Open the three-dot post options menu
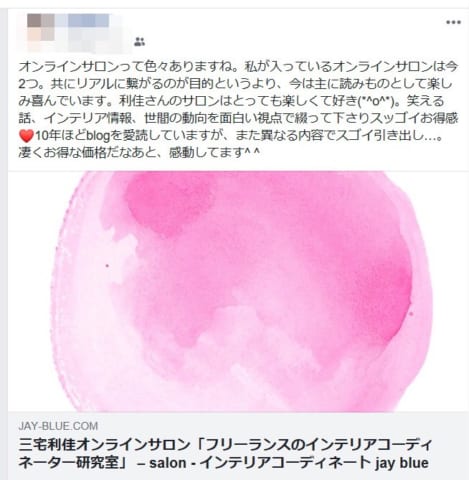469x480 pixels. pos(454,22)
